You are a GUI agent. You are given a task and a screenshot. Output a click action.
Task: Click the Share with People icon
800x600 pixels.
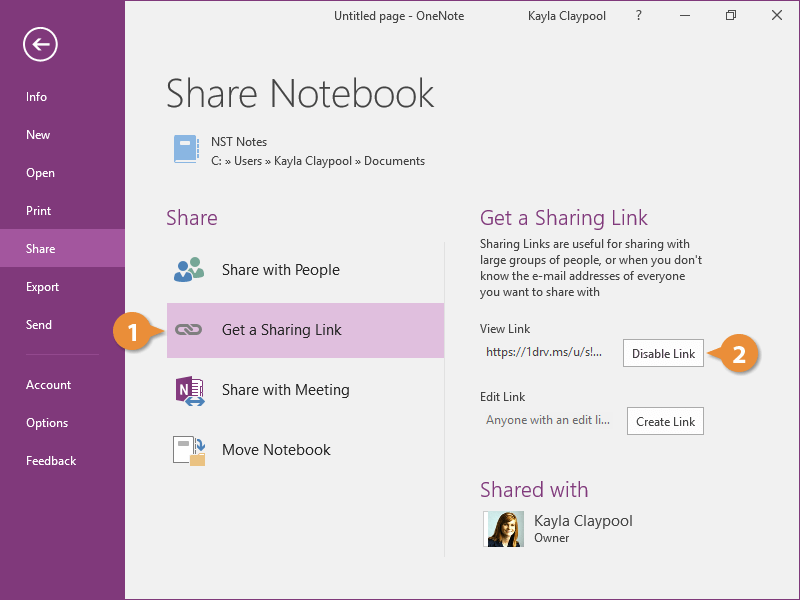point(189,269)
